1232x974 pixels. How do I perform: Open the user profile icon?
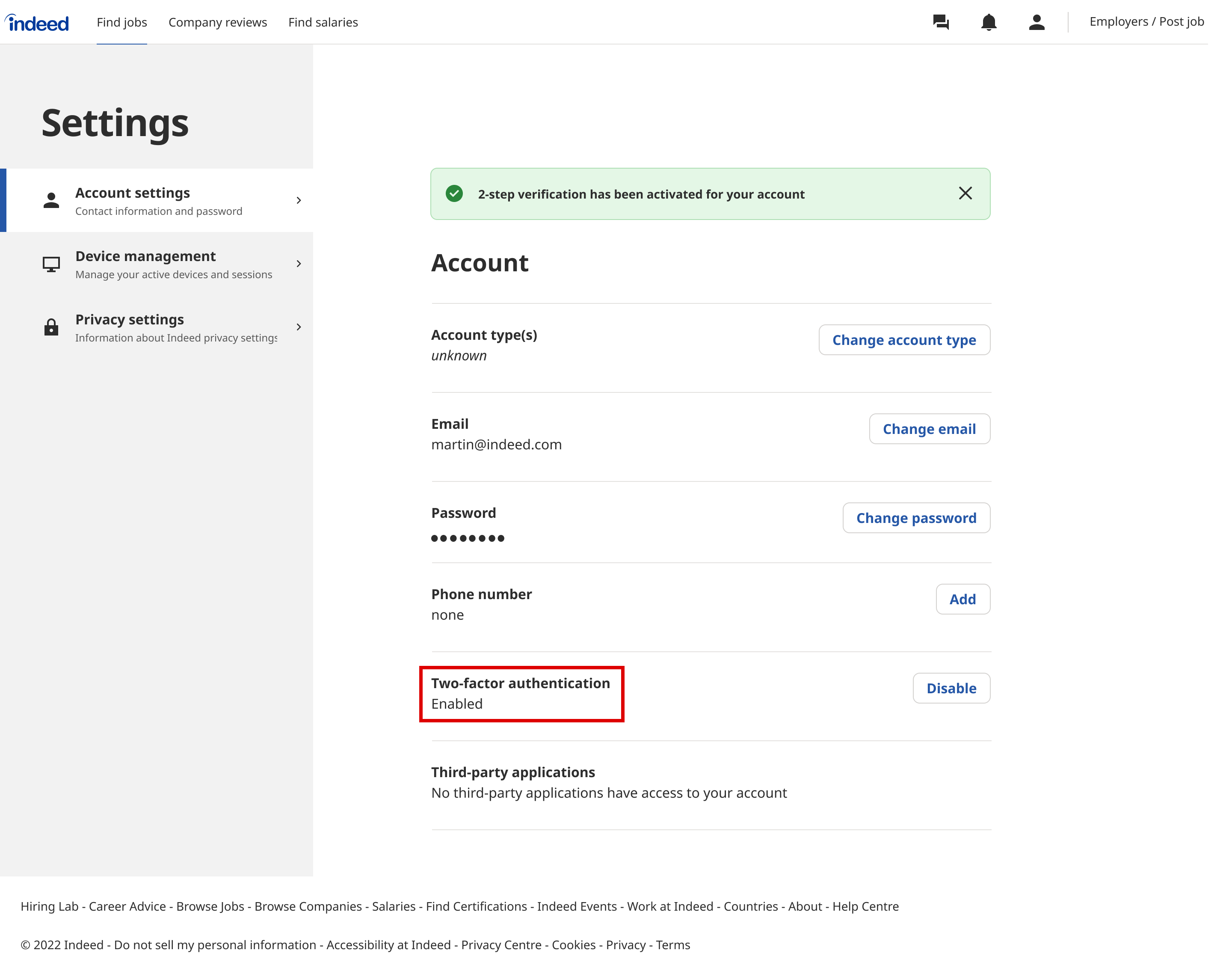click(x=1036, y=22)
